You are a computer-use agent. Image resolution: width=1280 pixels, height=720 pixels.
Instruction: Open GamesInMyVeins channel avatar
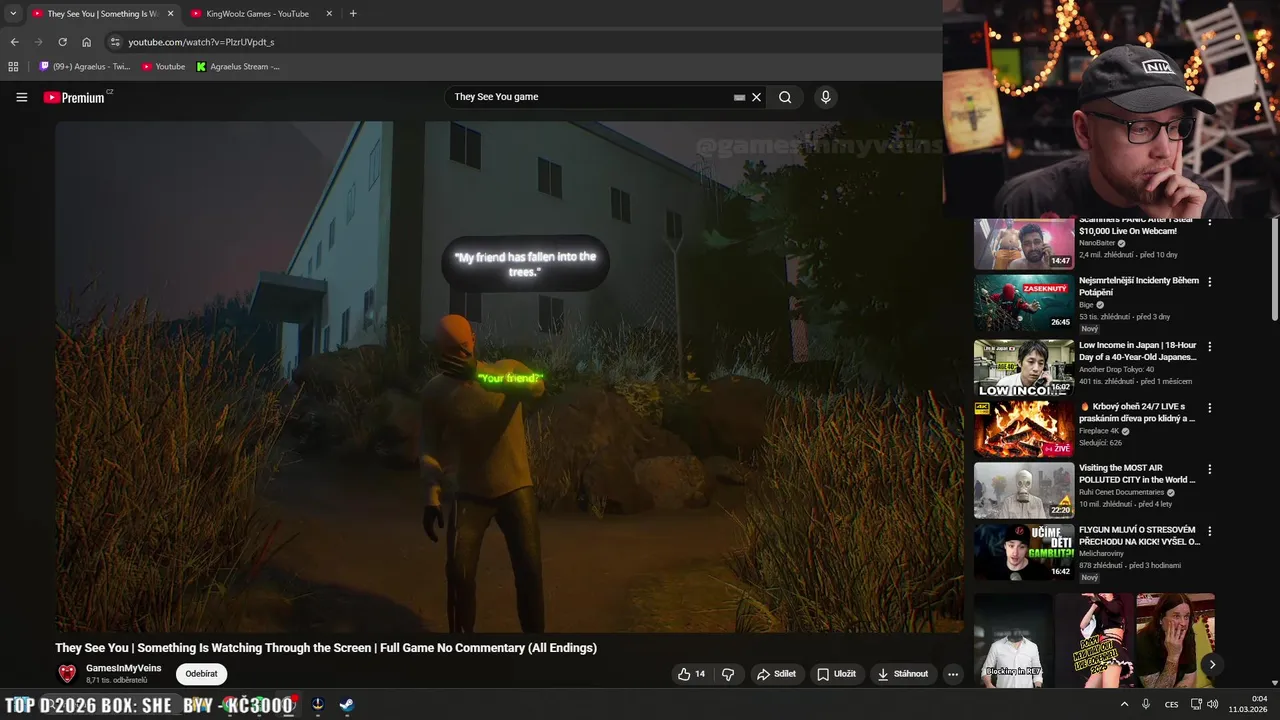pyautogui.click(x=67, y=674)
